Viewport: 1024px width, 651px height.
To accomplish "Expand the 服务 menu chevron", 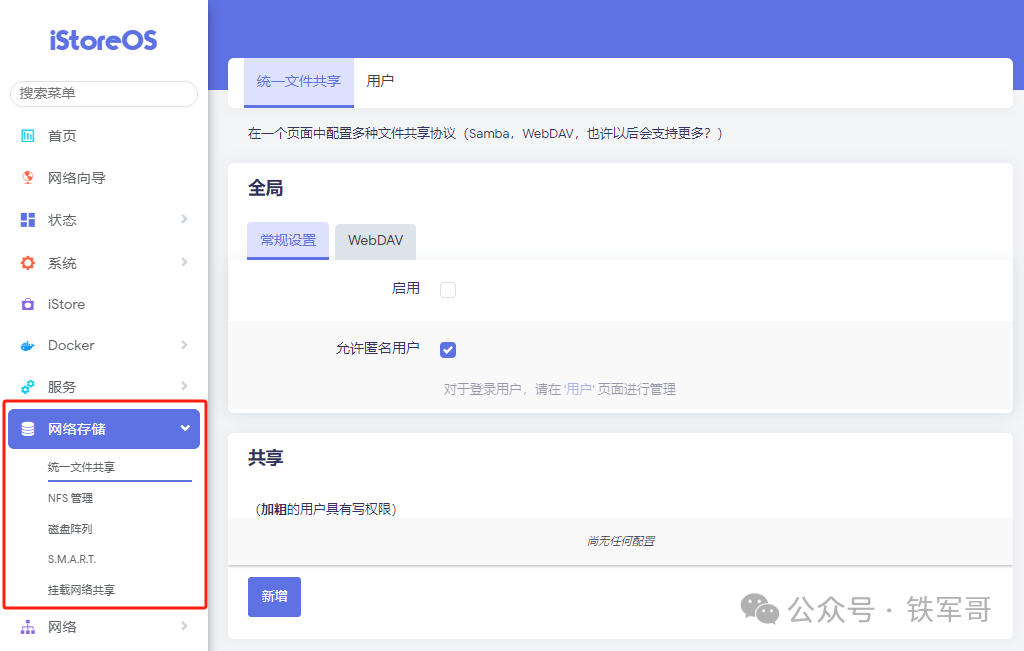I will point(184,386).
